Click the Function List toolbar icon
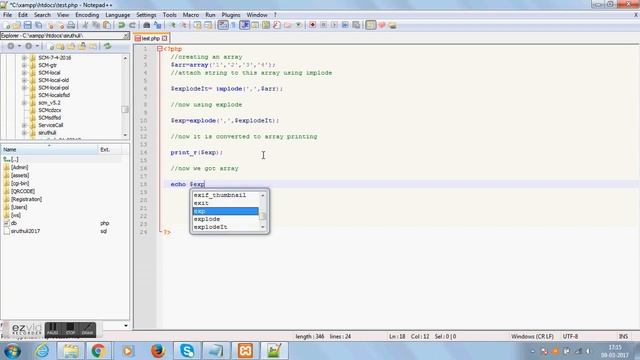The image size is (640, 360). [x=277, y=25]
